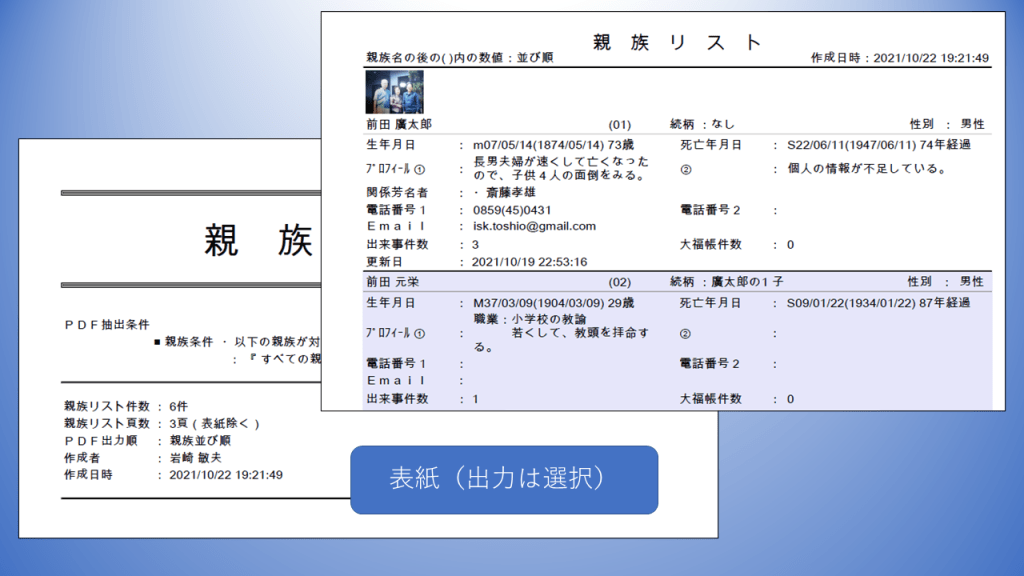The image size is (1024, 576).
Task: Click the name 前田 元栄
Action: point(391,282)
